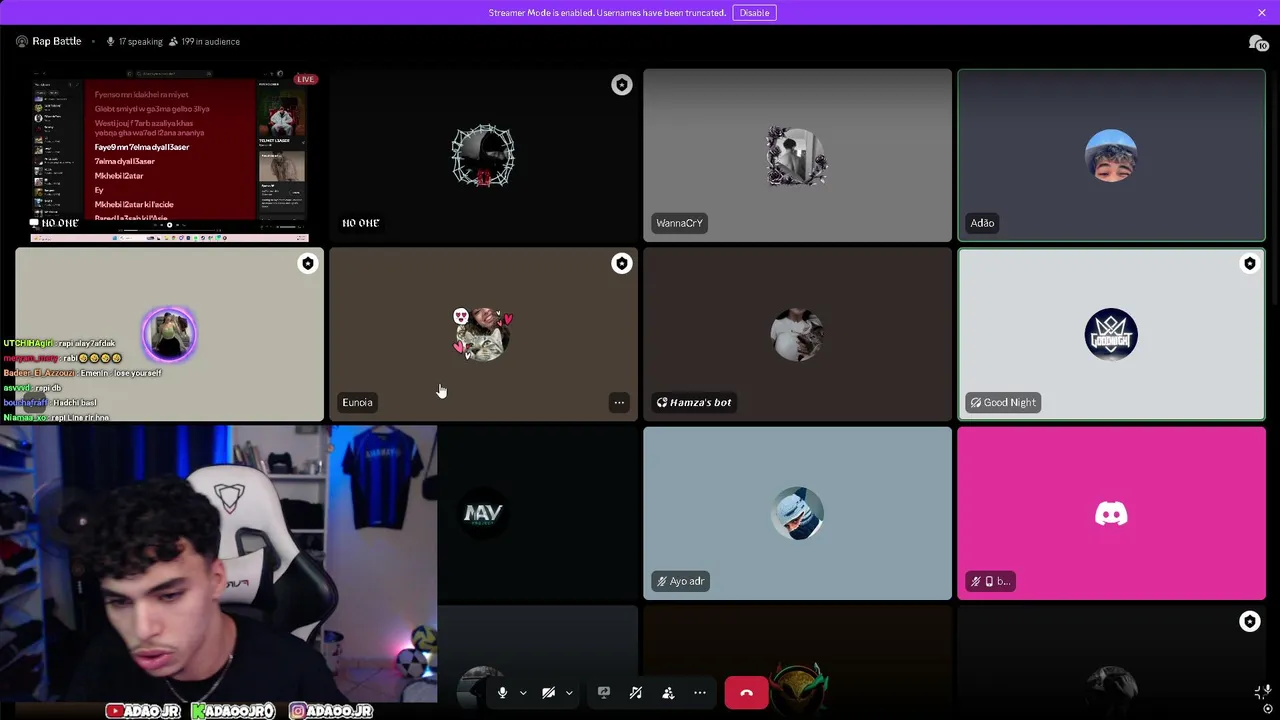
Task: Open the NO ONE live screen share
Action: [169, 155]
